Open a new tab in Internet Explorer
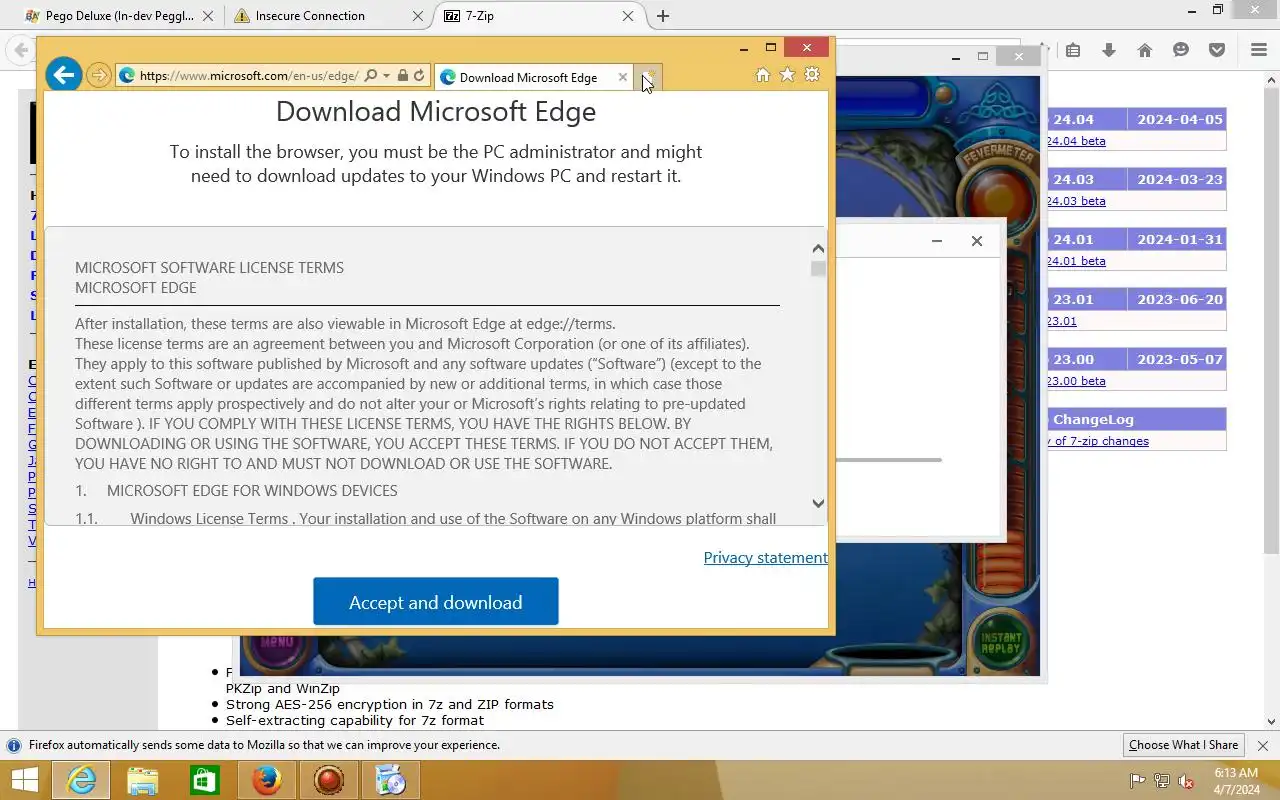1280x800 pixels. (x=648, y=78)
